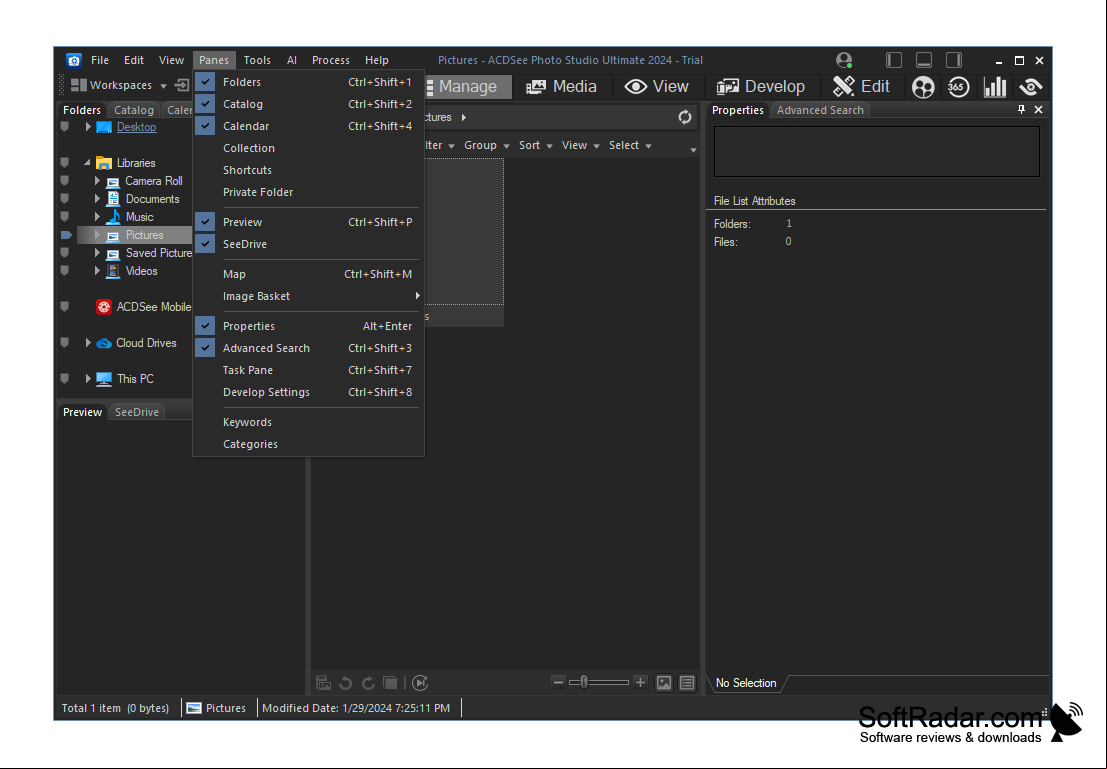Open the Dashboard bar chart icon
Screen dimensions: 1107x769
[x=995, y=87]
